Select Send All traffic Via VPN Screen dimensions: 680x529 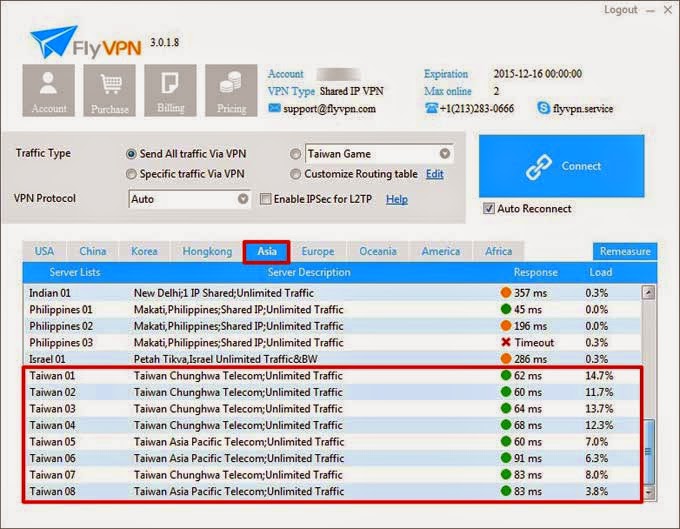click(x=131, y=154)
